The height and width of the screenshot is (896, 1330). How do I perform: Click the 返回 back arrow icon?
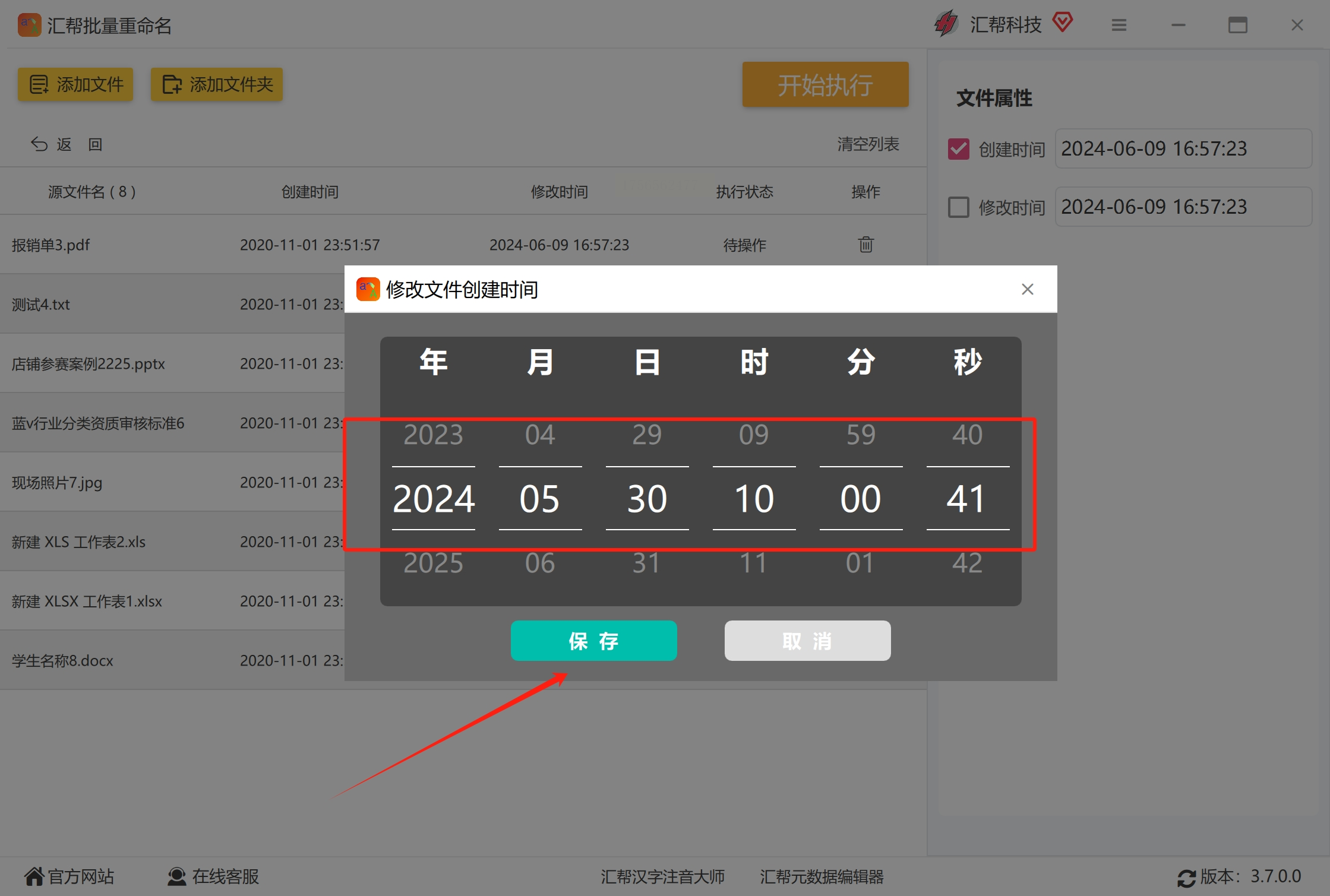click(39, 144)
